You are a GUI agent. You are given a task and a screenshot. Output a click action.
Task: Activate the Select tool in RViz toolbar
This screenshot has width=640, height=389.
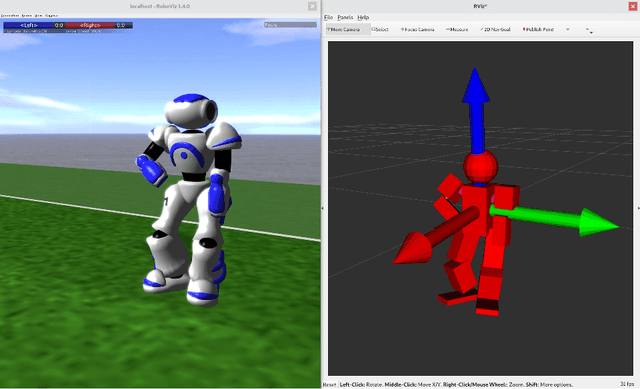pos(380,29)
